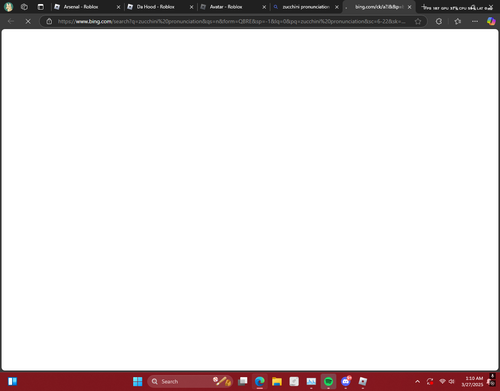The width and height of the screenshot is (500, 391).
Task: Open the notepad-style taskbar app
Action: [294, 381]
